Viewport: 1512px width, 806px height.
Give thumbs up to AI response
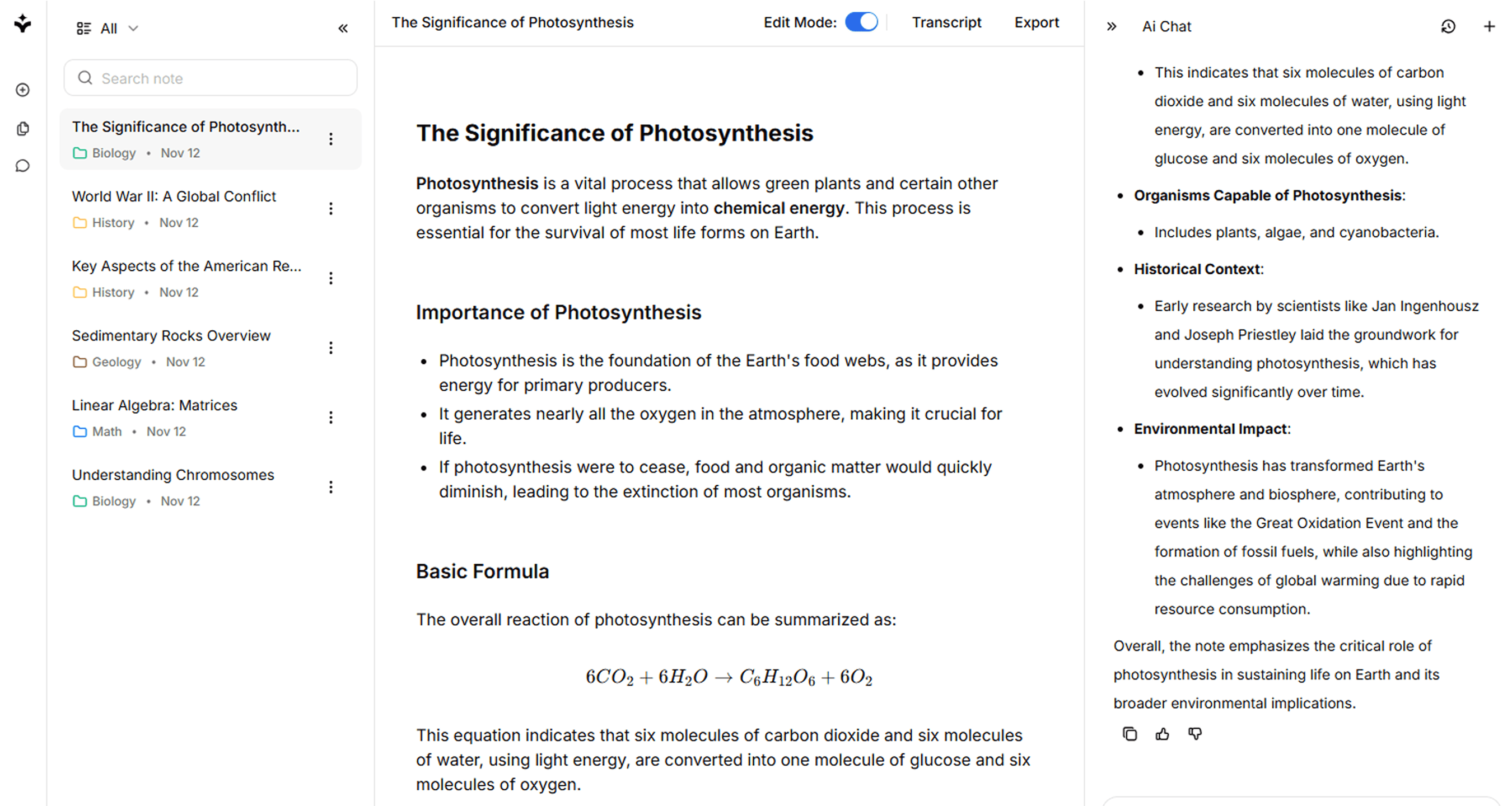[x=1162, y=734]
